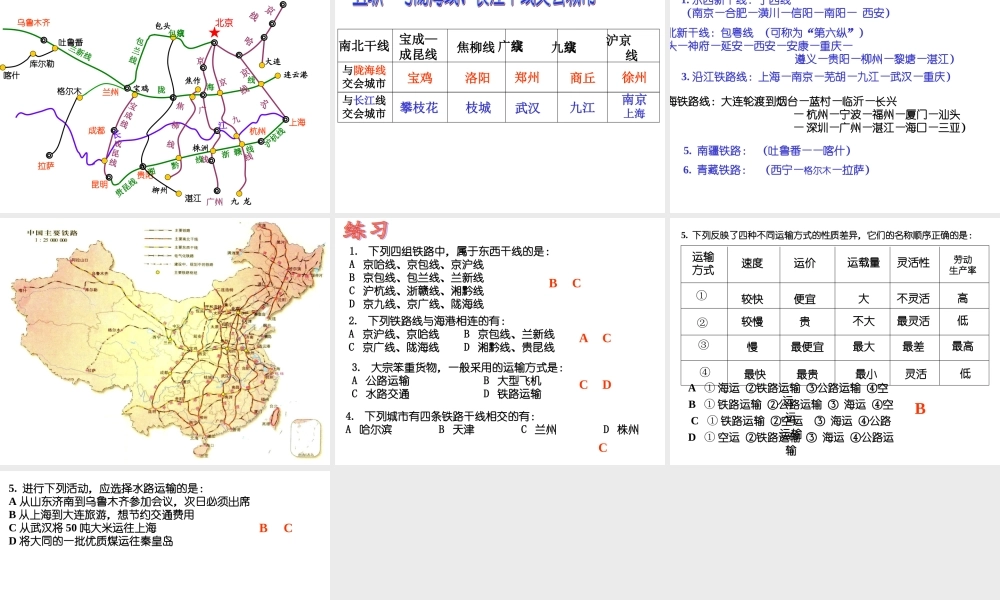The height and width of the screenshot is (600, 1000).
Task: Click the 杭州 label on the schematic map
Action: [x=258, y=131]
